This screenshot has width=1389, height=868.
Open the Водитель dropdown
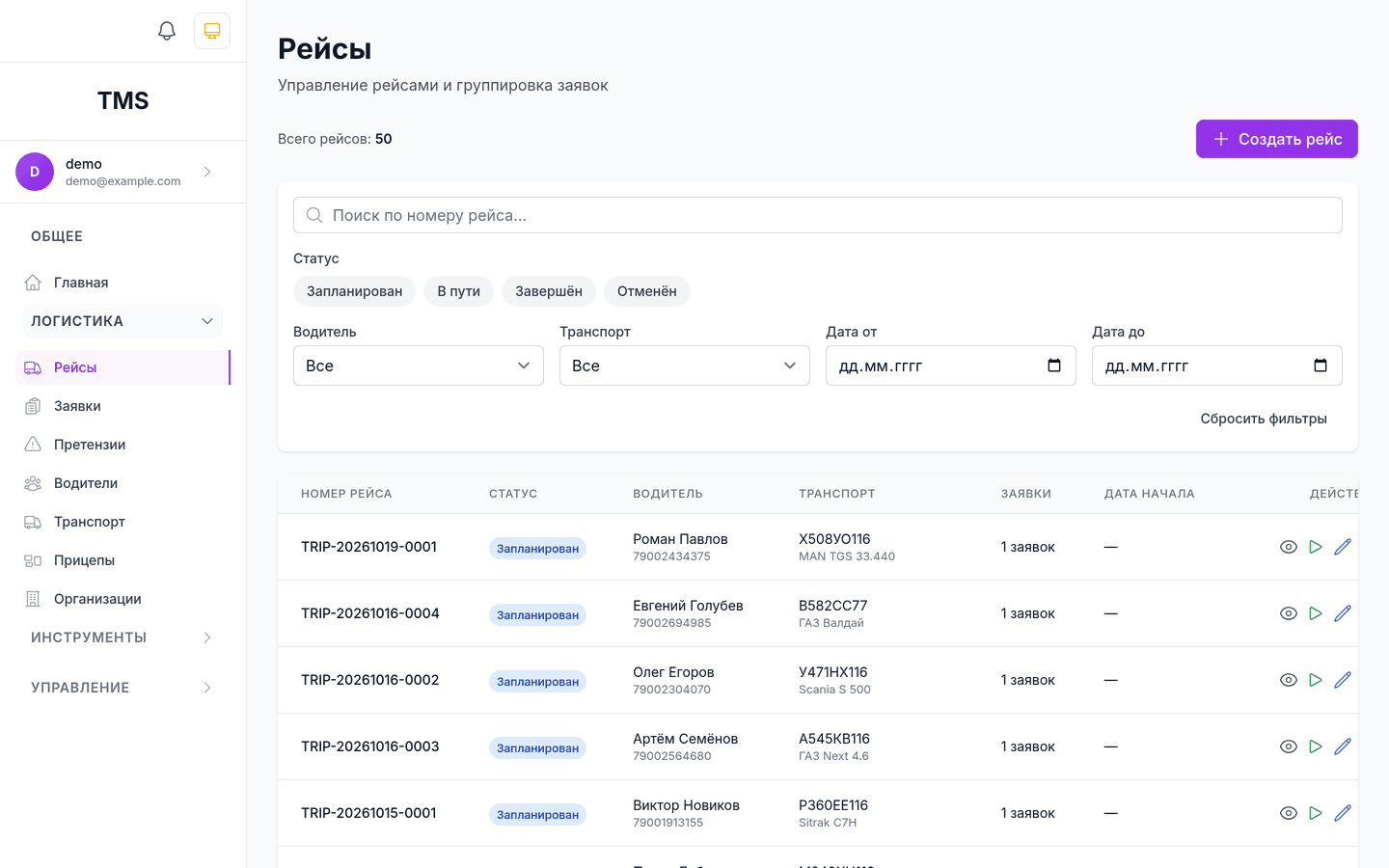point(419,366)
